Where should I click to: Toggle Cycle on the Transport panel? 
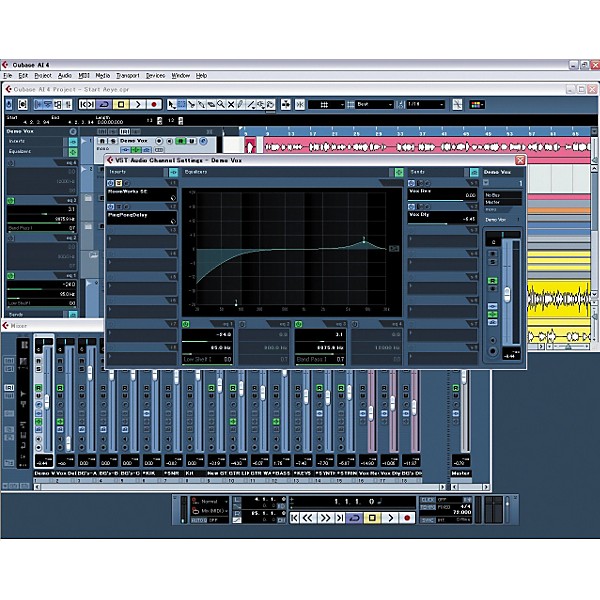355,518
